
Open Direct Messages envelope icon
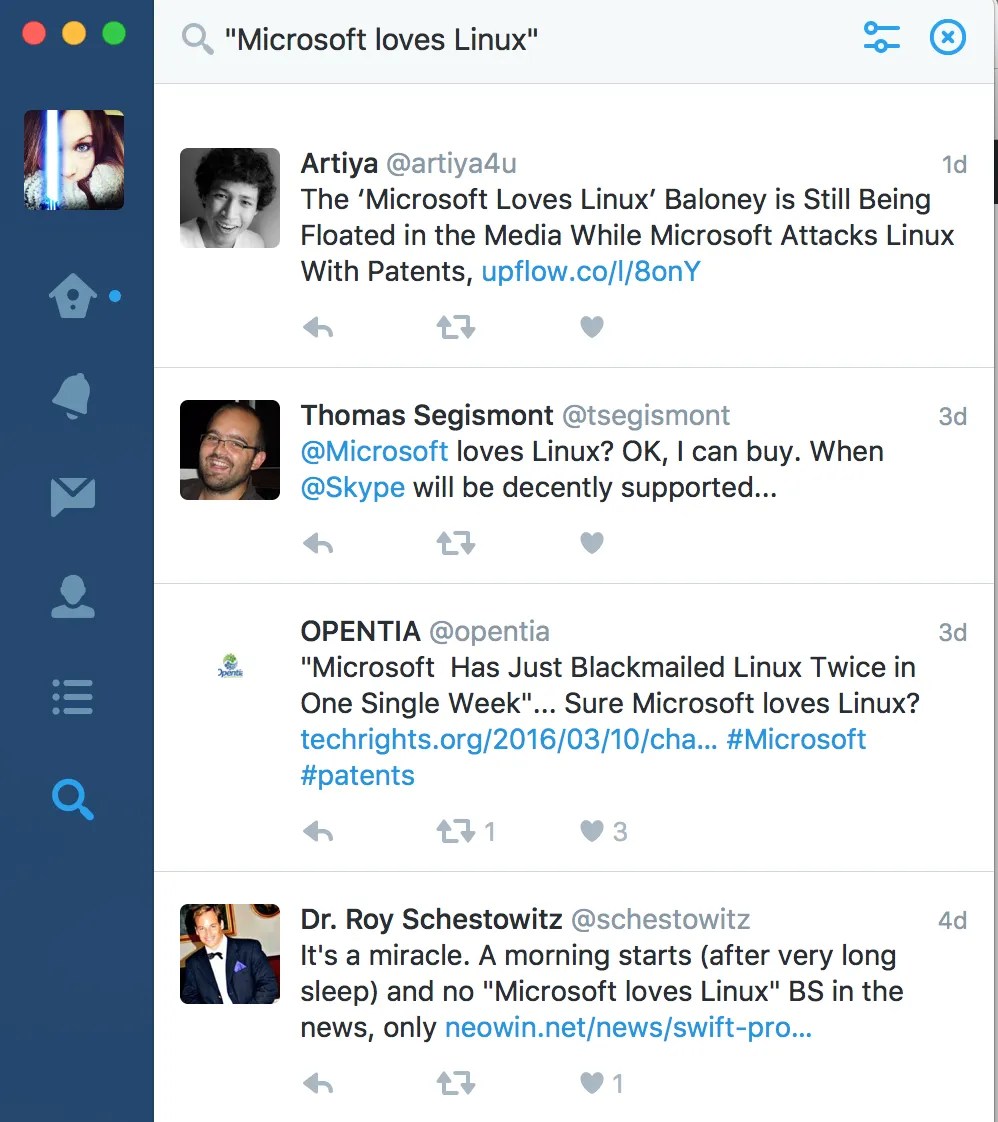[73, 497]
